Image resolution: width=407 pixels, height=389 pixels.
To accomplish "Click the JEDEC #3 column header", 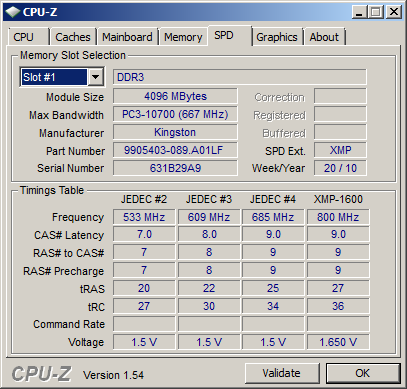I will 209,199.
